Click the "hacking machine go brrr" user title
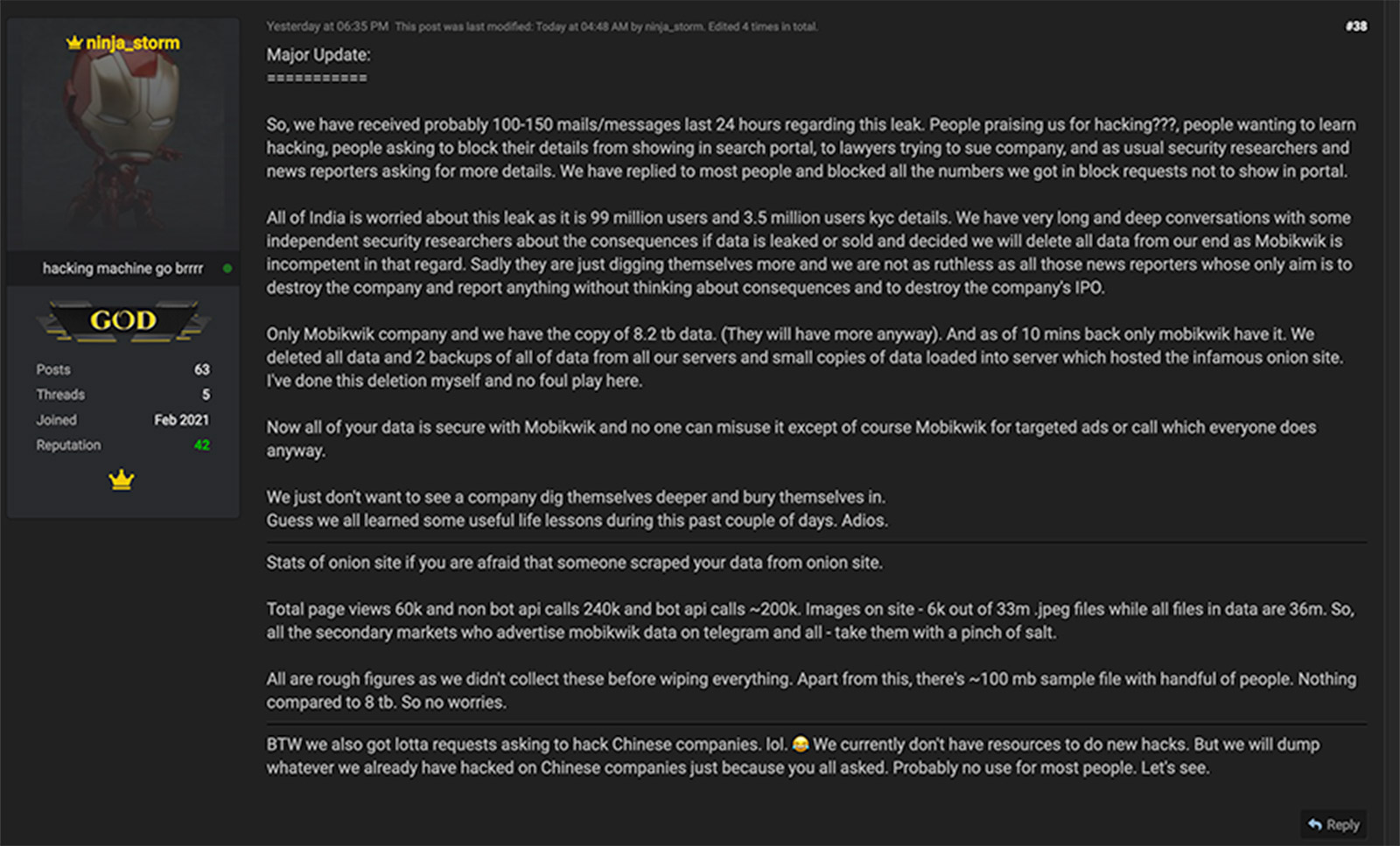The image size is (1400, 846). [x=122, y=269]
